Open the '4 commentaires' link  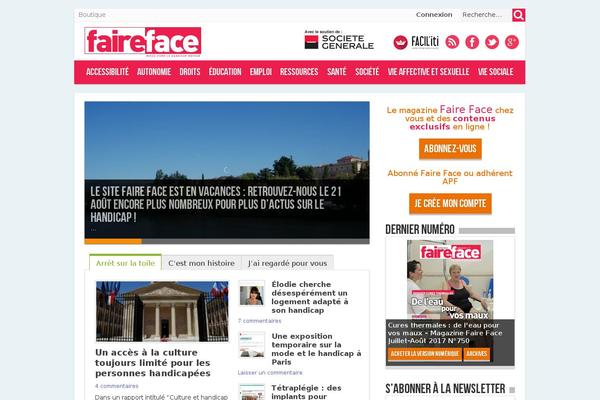117,386
